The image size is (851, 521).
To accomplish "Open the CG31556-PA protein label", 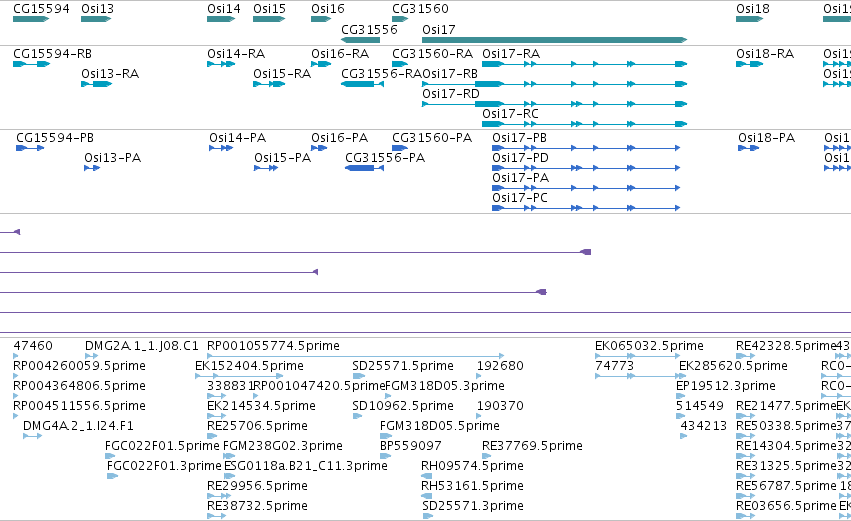I will coord(385,158).
